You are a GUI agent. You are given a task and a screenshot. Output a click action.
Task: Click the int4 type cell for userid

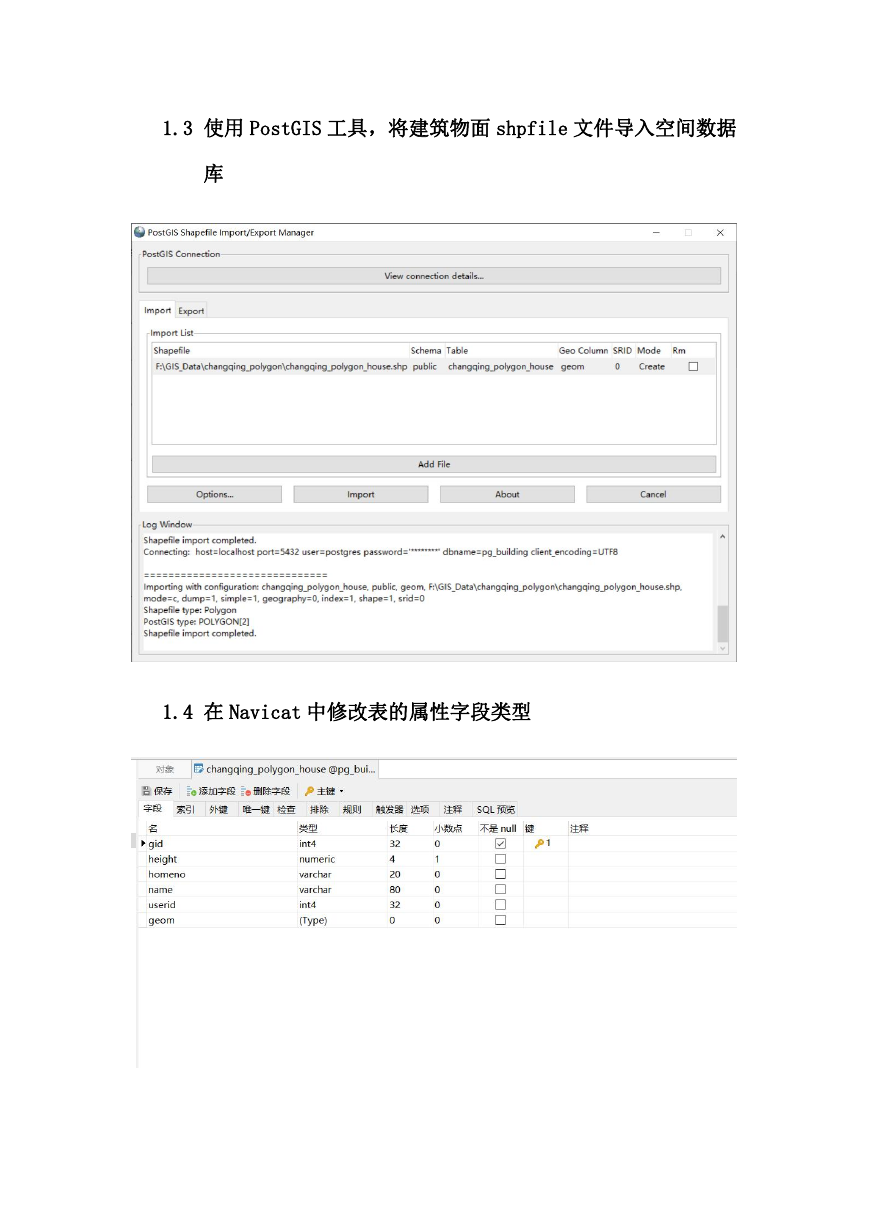pos(307,905)
